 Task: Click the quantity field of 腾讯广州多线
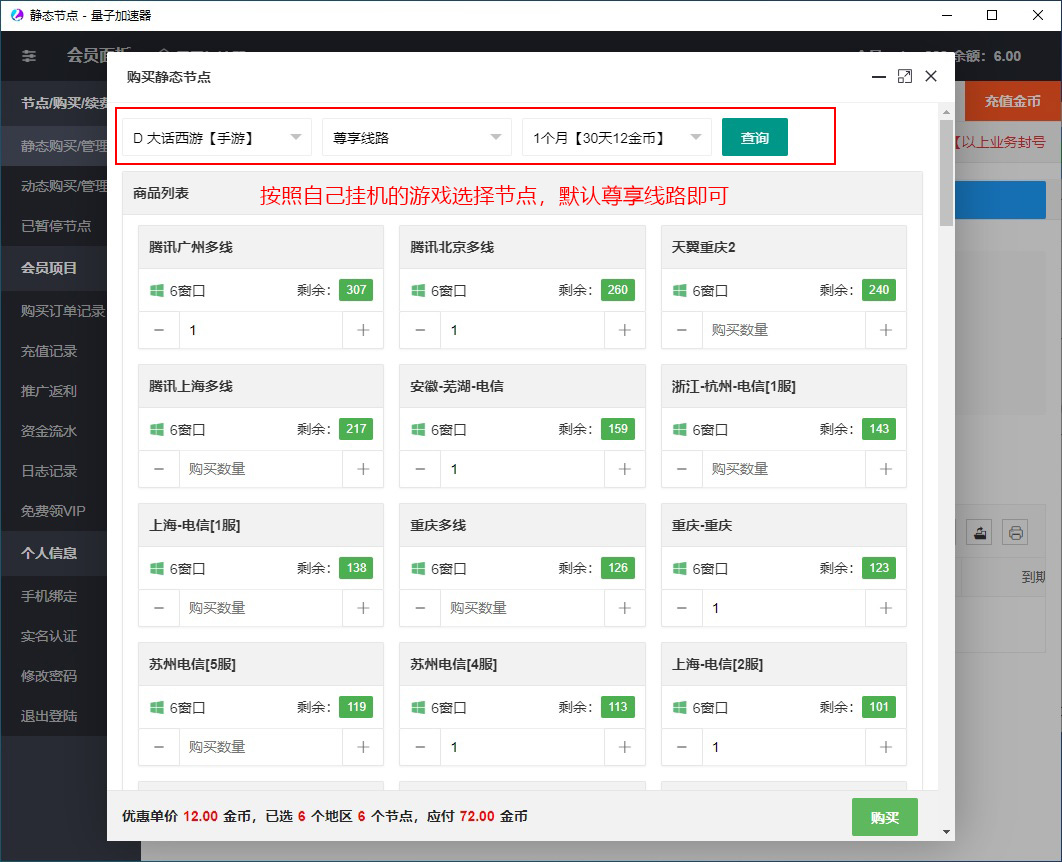coord(261,330)
